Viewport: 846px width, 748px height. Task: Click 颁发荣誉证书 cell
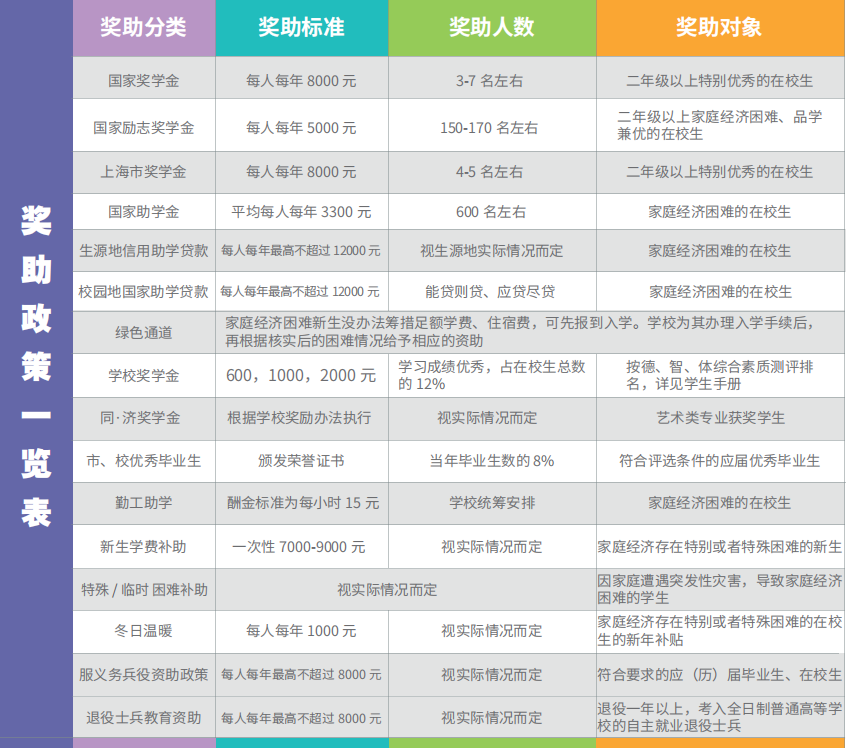302,461
